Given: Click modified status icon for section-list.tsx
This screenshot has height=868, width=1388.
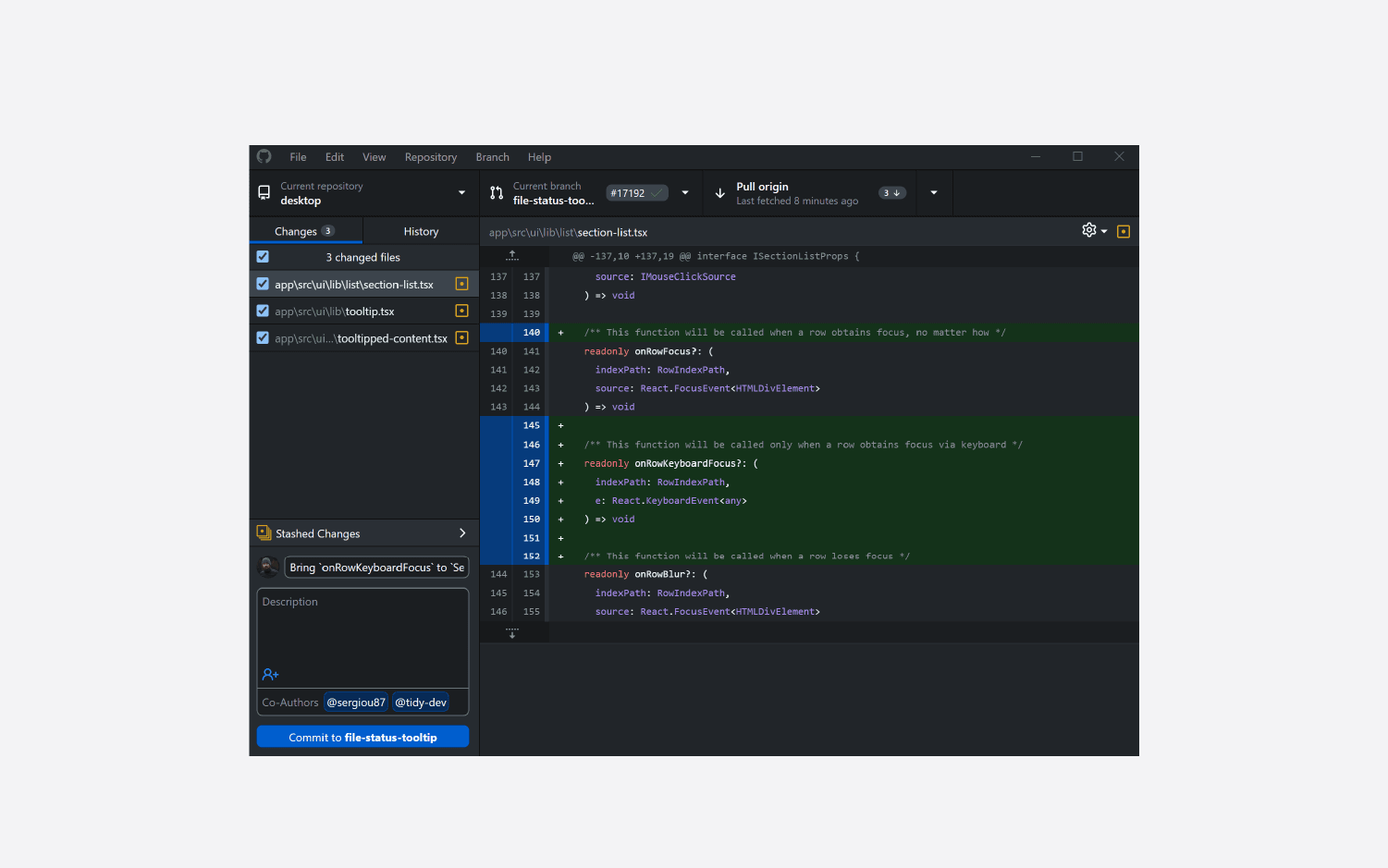Looking at the screenshot, I should pyautogui.click(x=461, y=285).
